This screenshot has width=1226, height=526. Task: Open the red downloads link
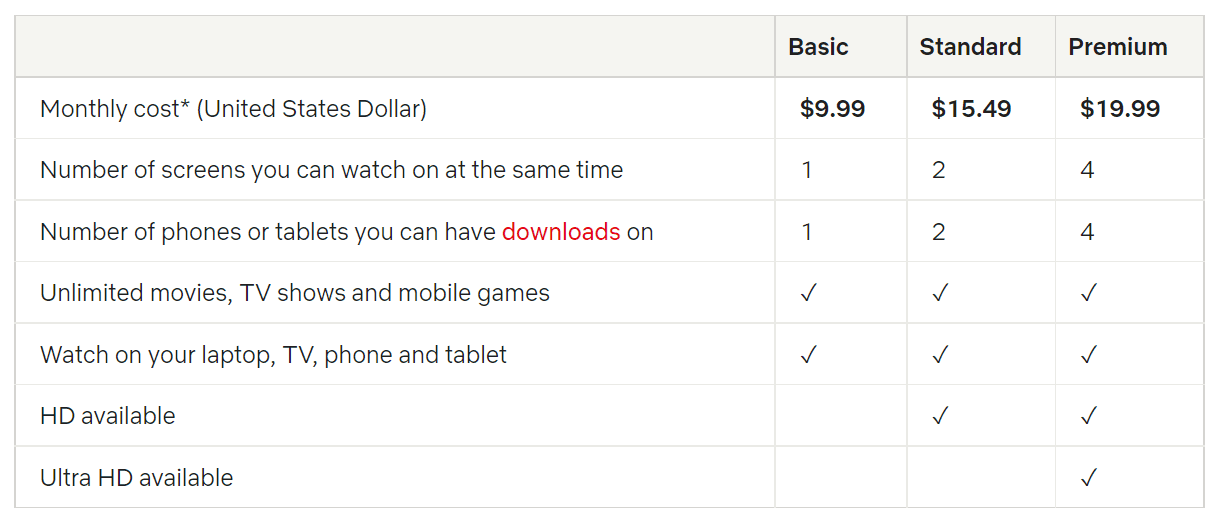click(561, 232)
